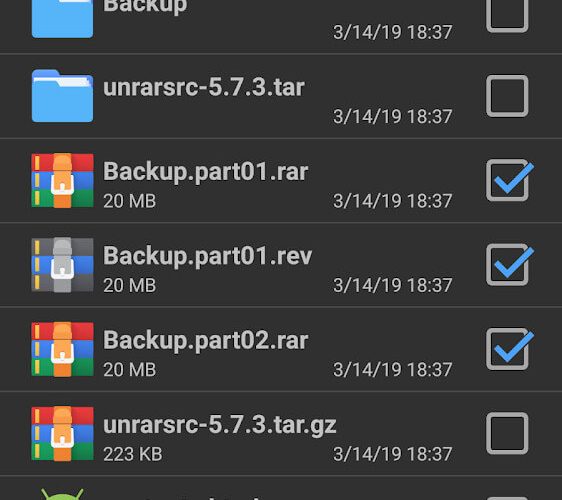Tap the Backup.part01.rar archive icon
This screenshot has width=562, height=500.
[62, 180]
